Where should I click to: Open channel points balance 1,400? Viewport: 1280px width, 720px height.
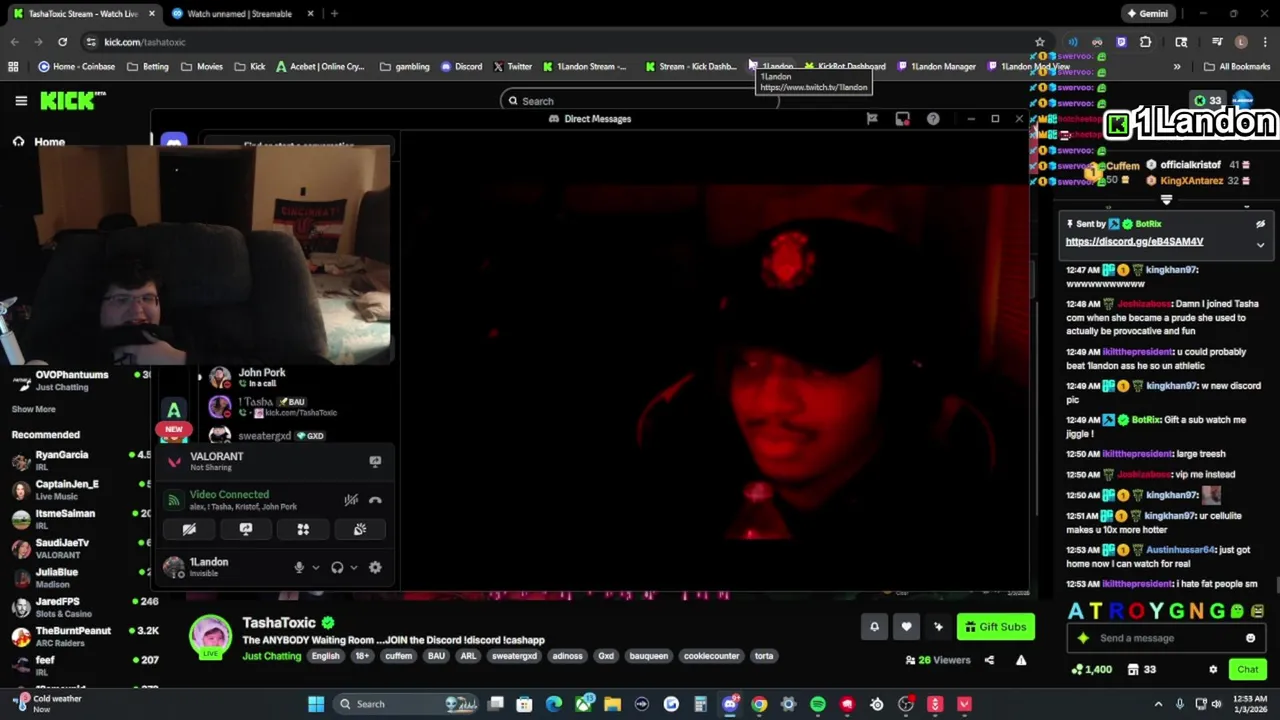click(x=1092, y=670)
